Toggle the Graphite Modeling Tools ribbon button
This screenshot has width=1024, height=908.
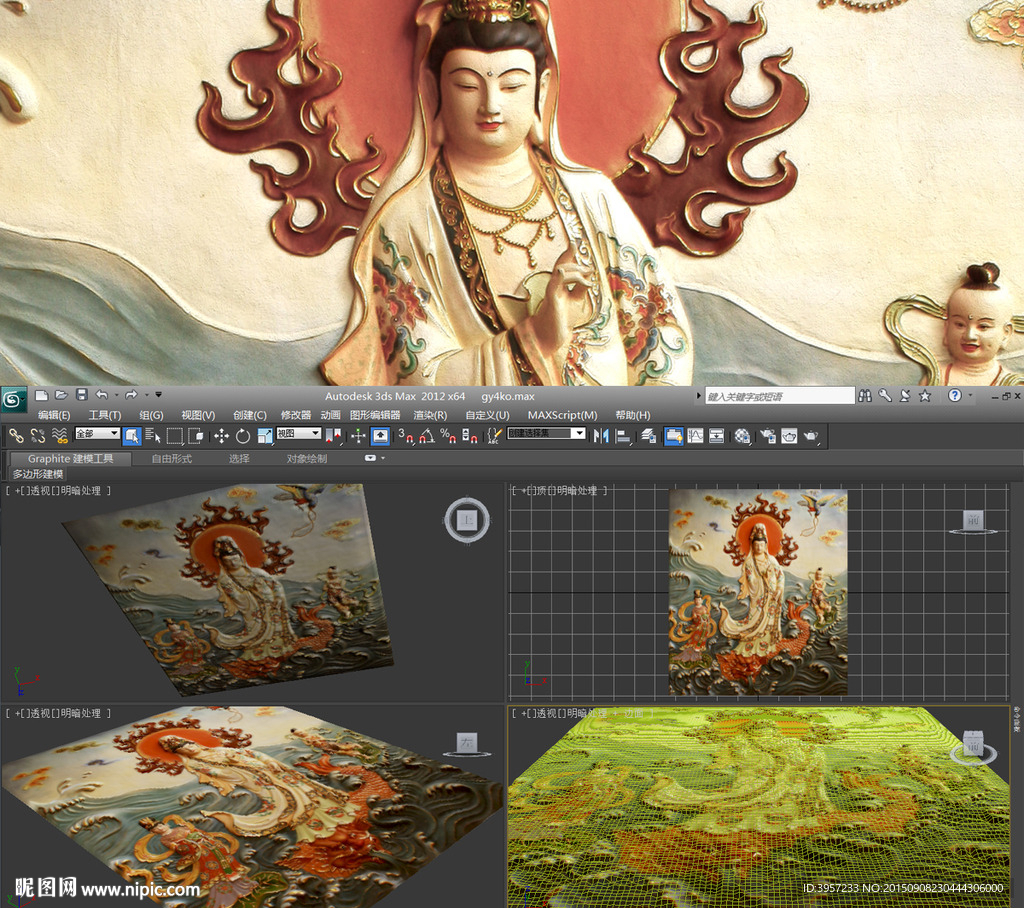[673, 436]
